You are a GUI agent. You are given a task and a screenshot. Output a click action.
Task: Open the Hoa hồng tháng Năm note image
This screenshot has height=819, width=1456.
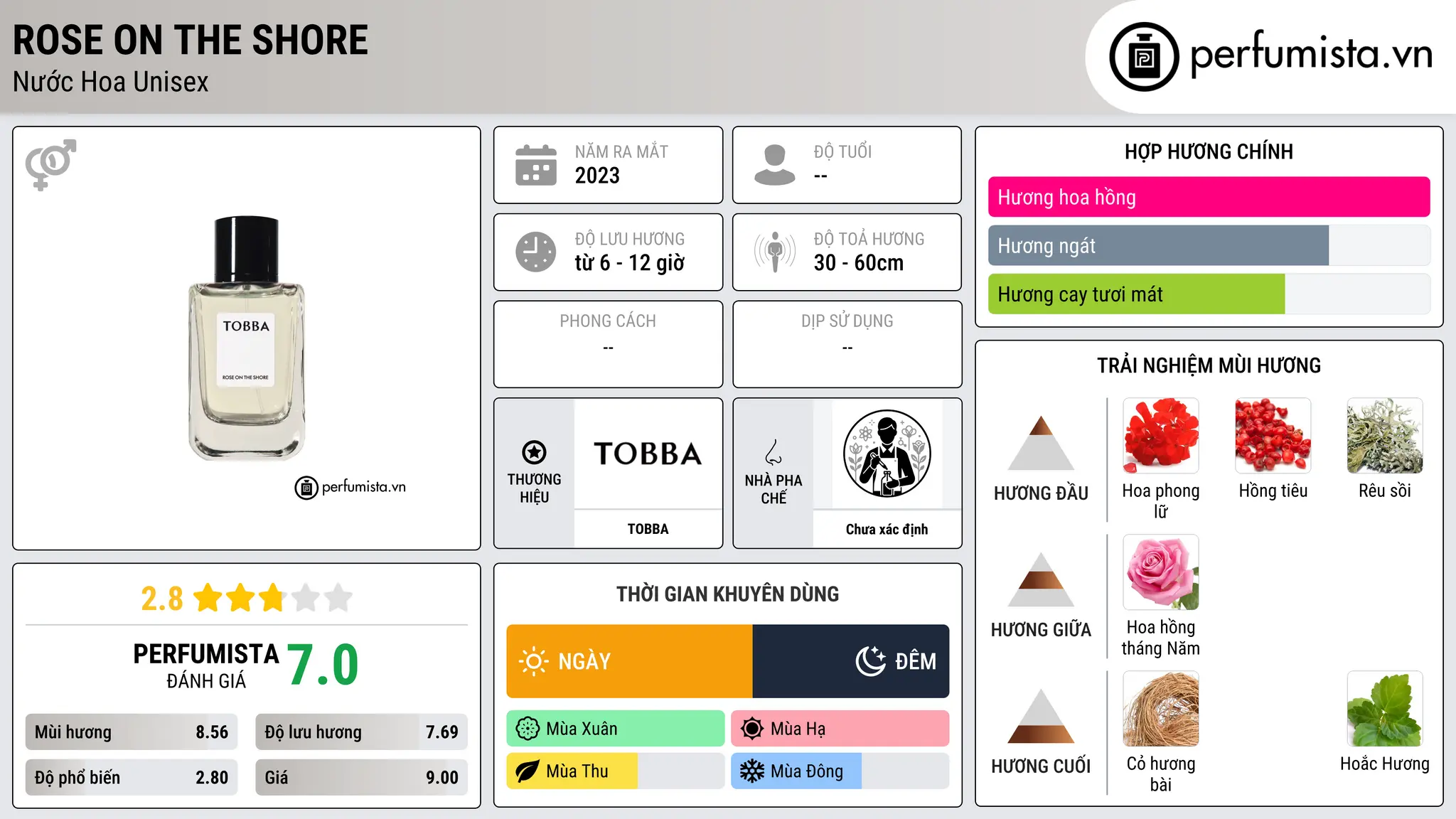[1161, 572]
